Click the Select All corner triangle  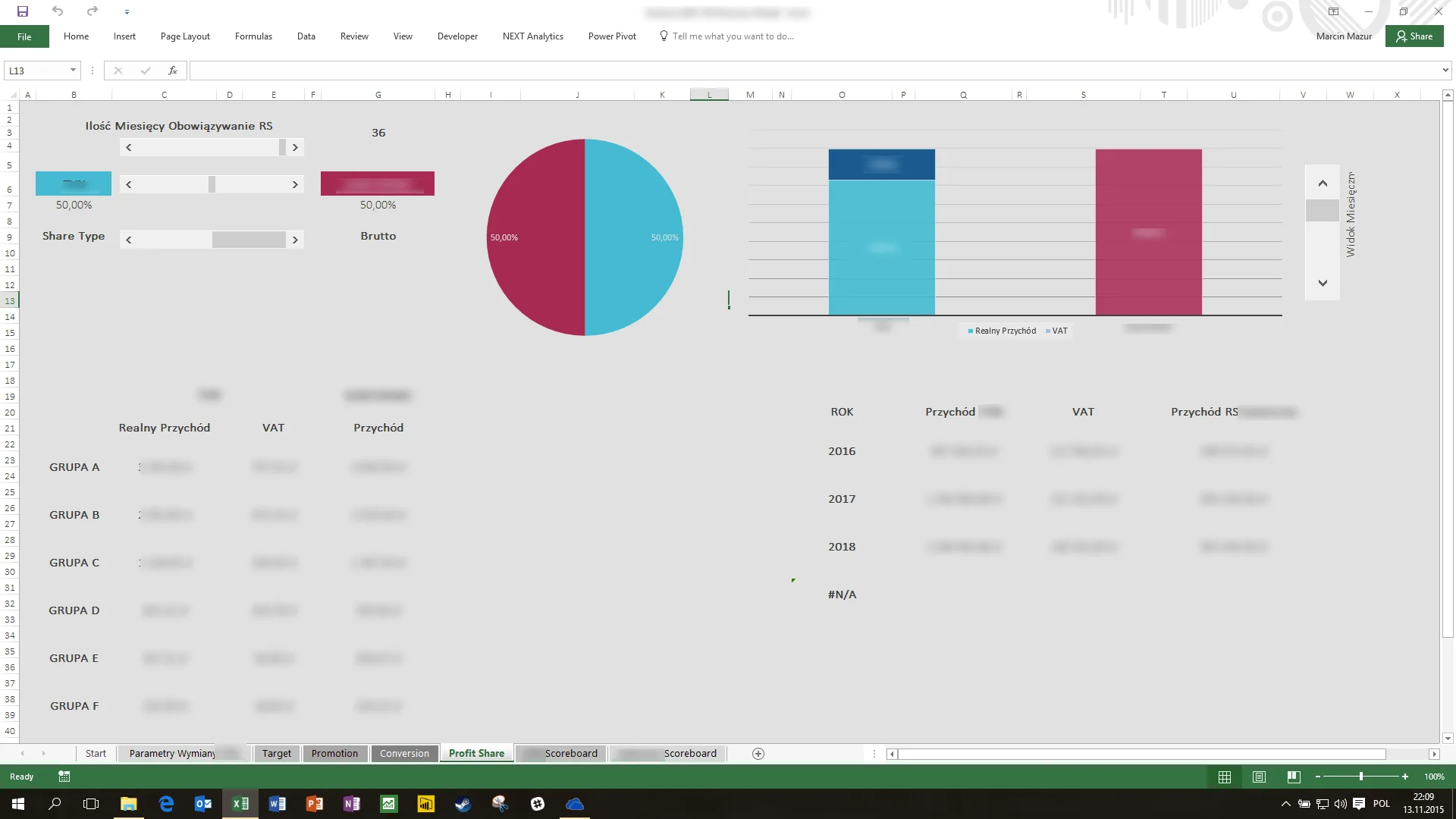tap(13, 95)
